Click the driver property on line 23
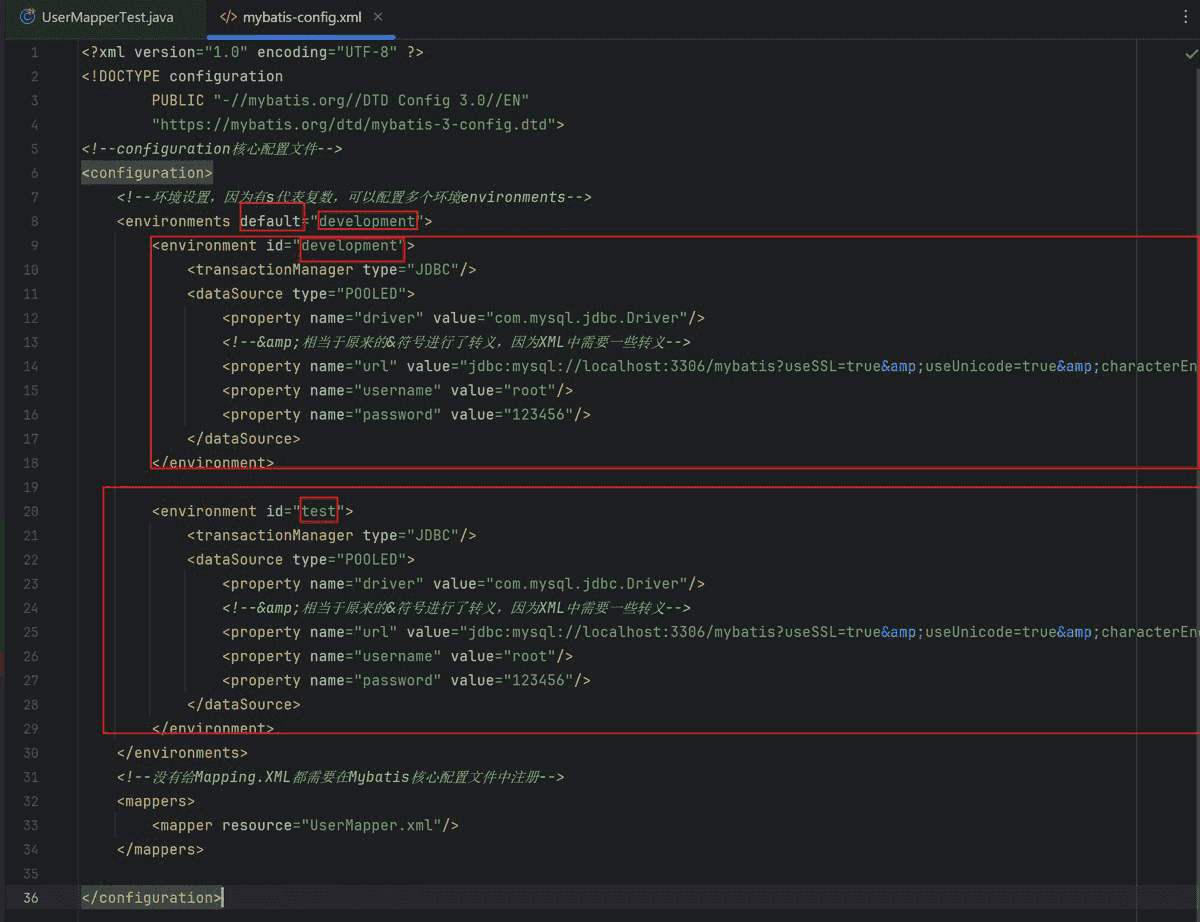 (464, 583)
